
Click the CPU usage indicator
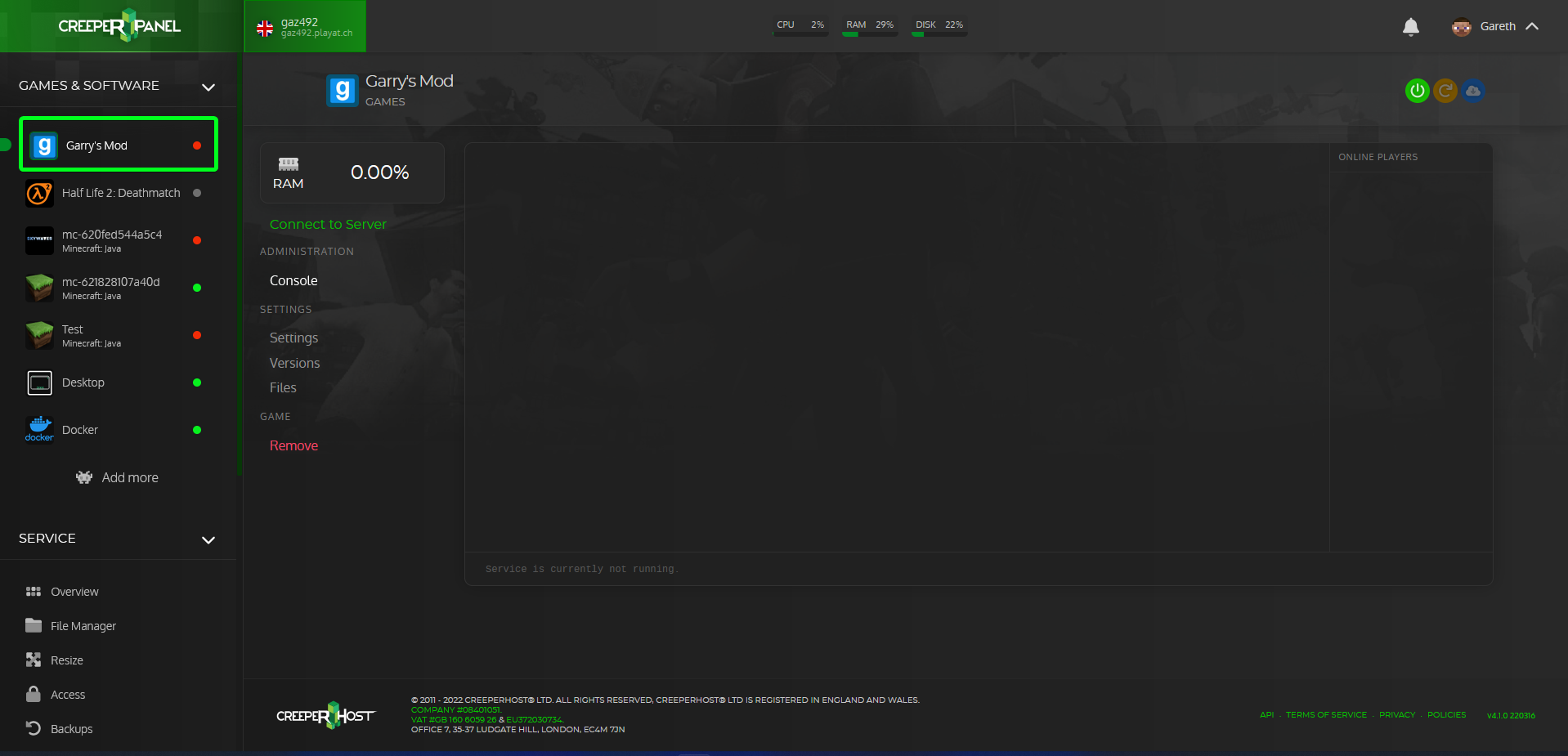[x=800, y=26]
